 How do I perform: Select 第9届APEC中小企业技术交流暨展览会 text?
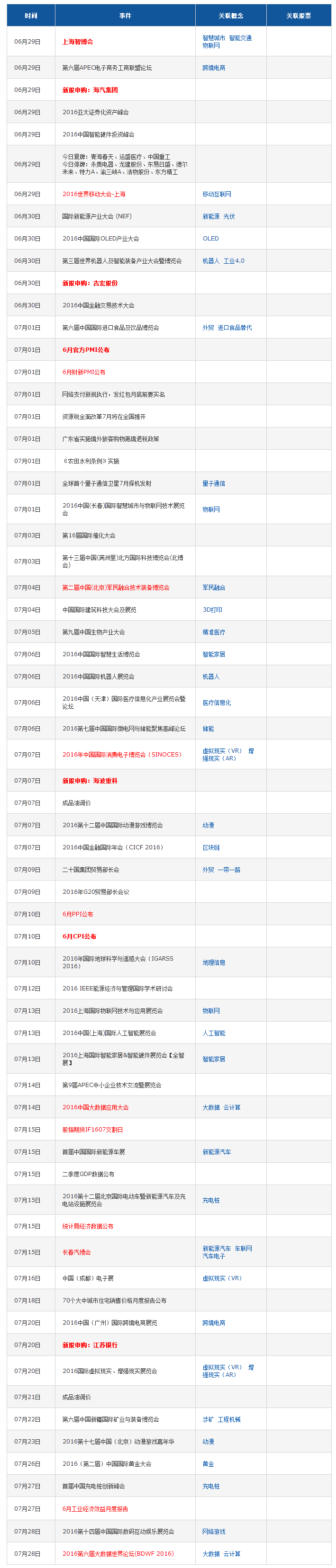click(111, 1085)
